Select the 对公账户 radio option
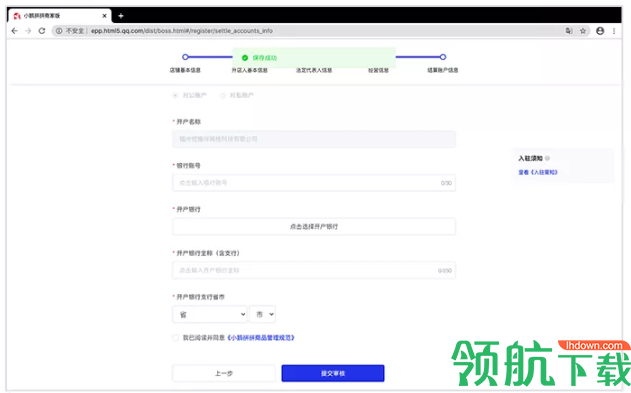Viewport: 631px width, 393px height. [175, 95]
